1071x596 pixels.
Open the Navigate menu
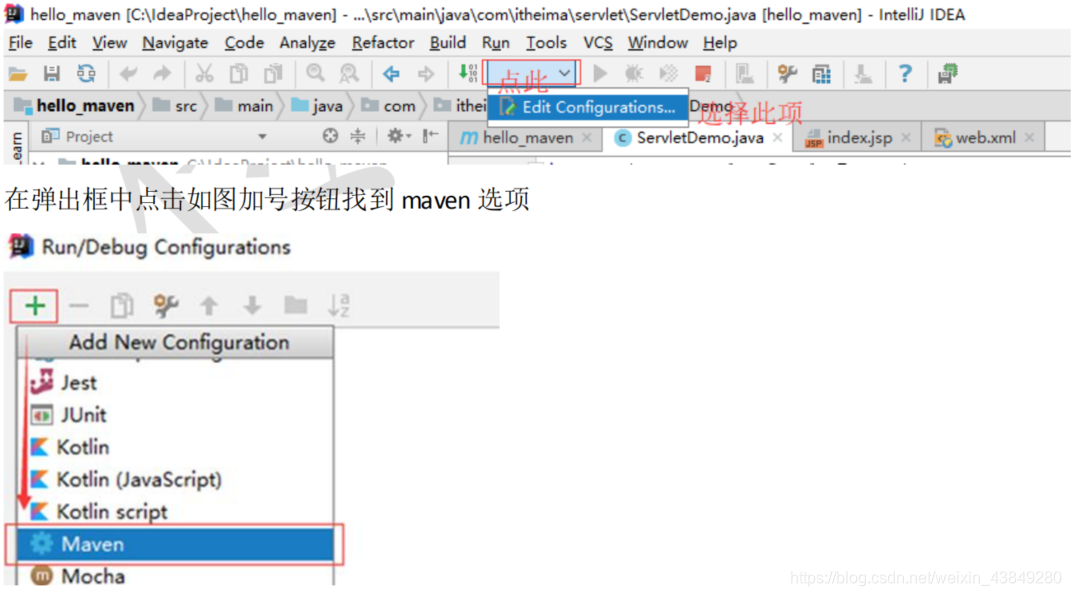pyautogui.click(x=175, y=43)
